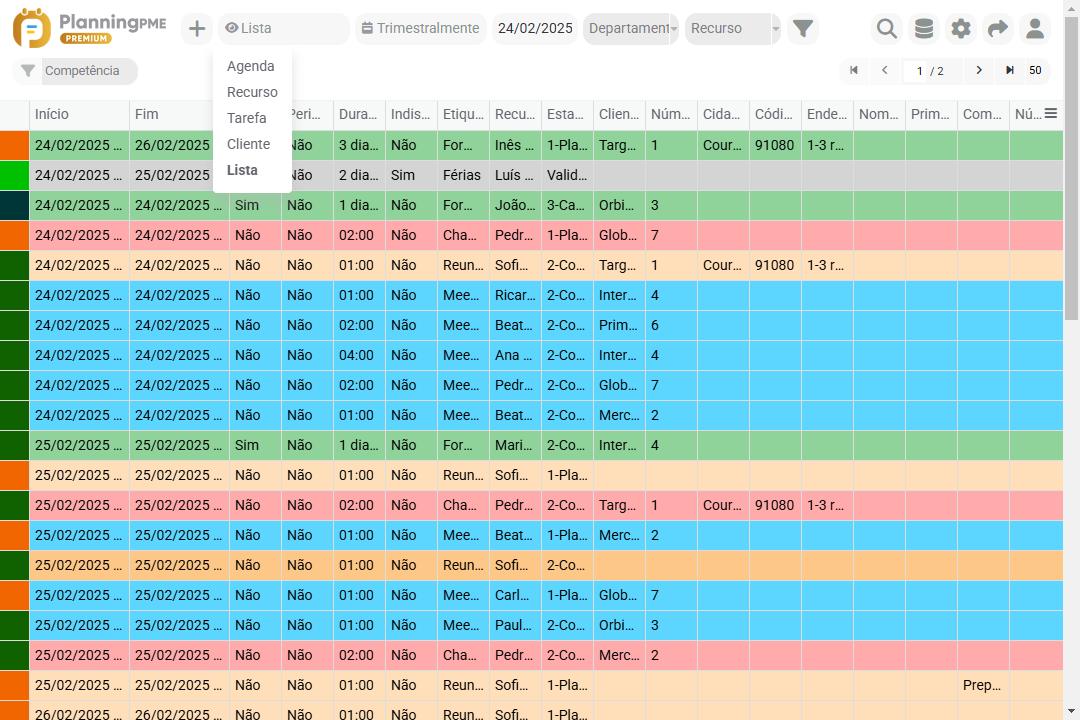1080x720 pixels.
Task: Click the Códi... column header
Action: (775, 114)
